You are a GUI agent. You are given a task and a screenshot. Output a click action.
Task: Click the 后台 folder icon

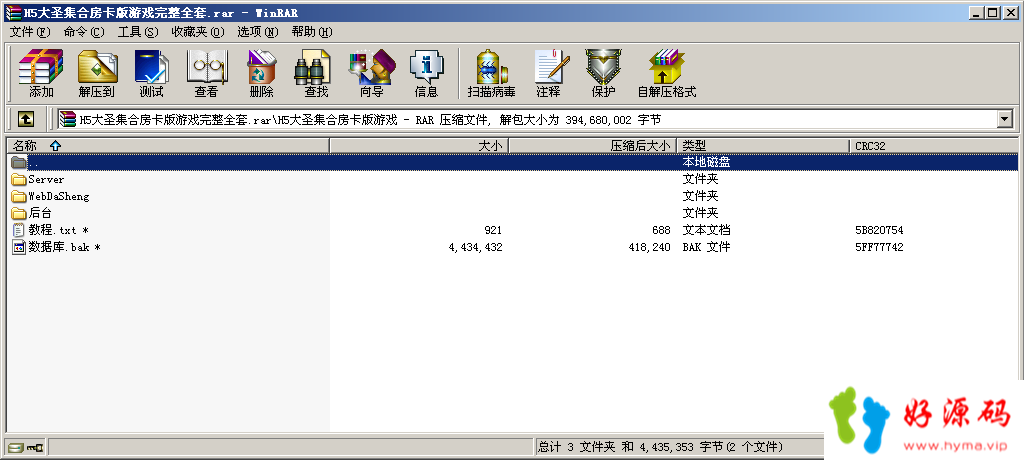tap(18, 213)
